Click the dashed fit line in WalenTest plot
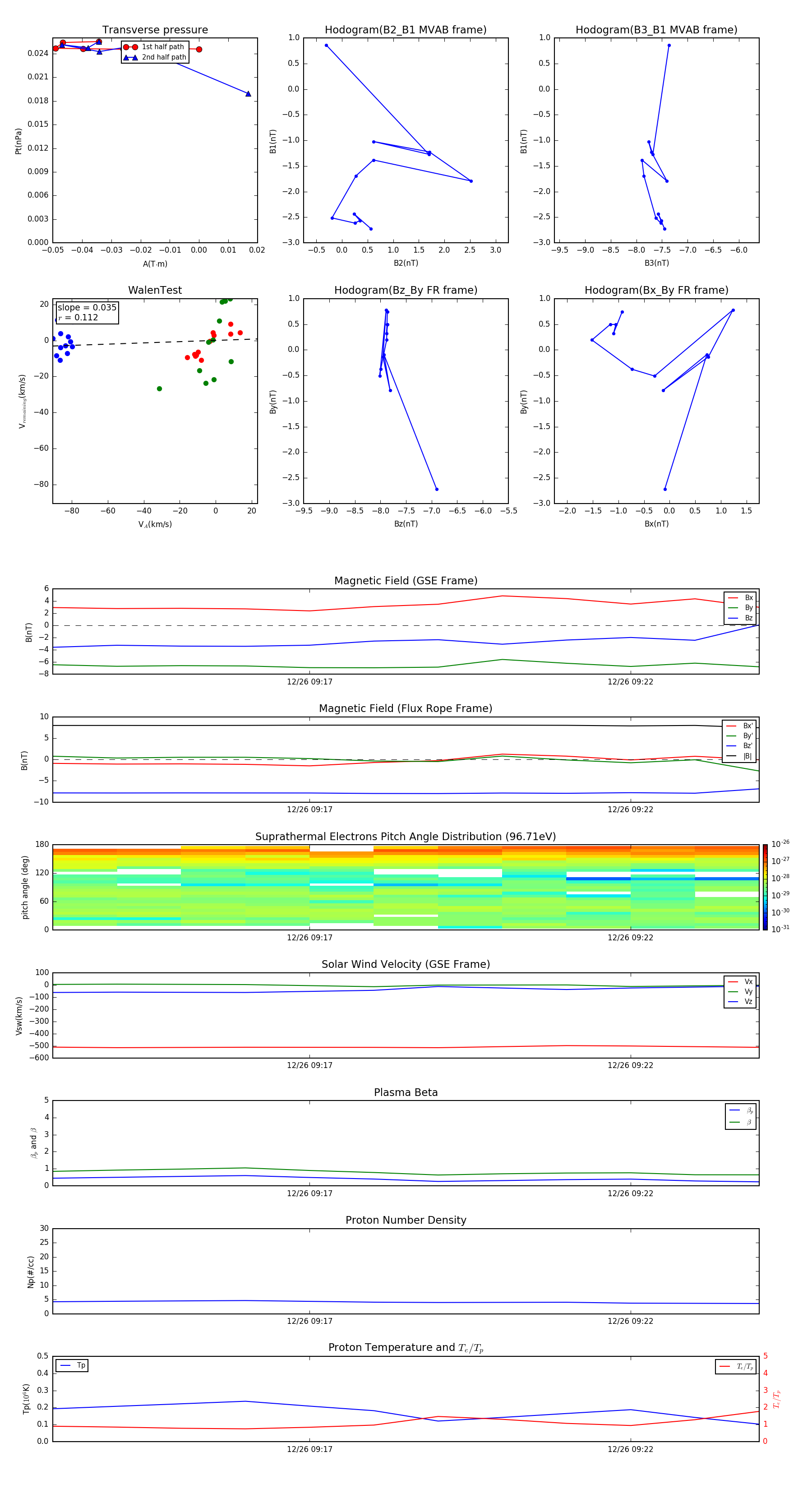Image resolution: width=812 pixels, height=1489 pixels. (x=155, y=343)
